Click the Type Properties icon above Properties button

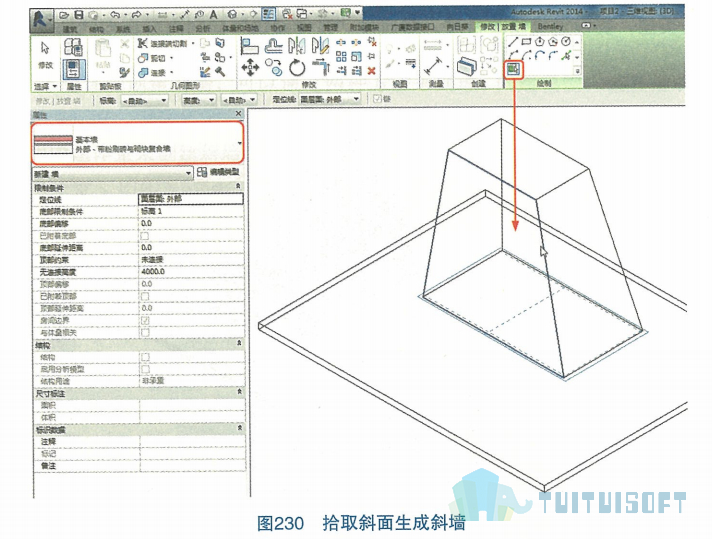(x=73, y=47)
